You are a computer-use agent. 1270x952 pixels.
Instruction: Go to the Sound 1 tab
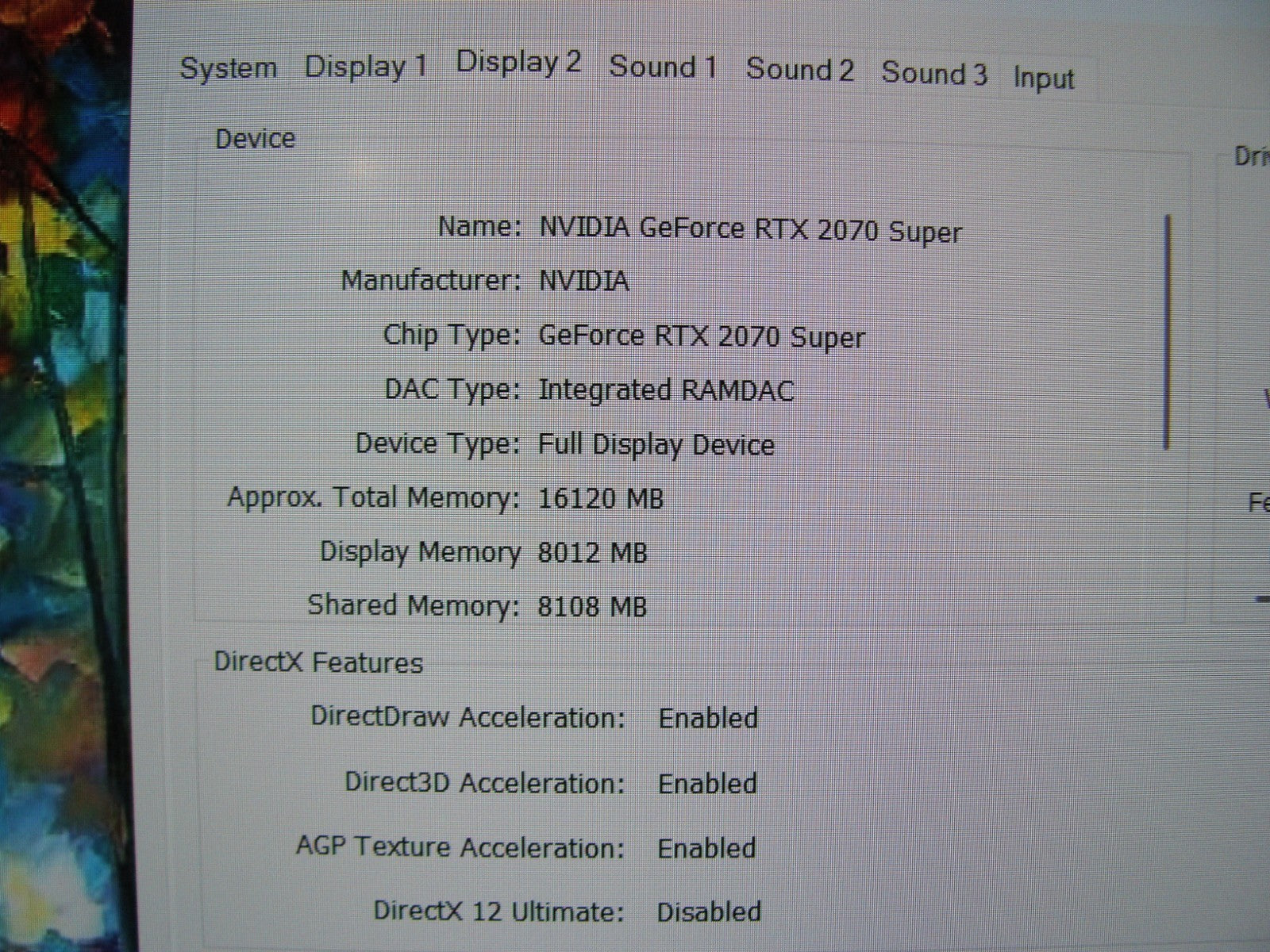tap(663, 67)
